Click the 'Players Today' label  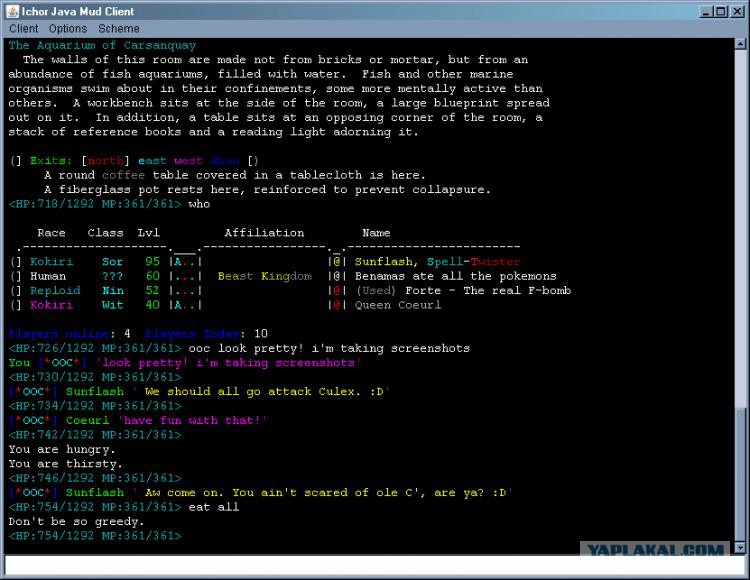[x=192, y=334]
